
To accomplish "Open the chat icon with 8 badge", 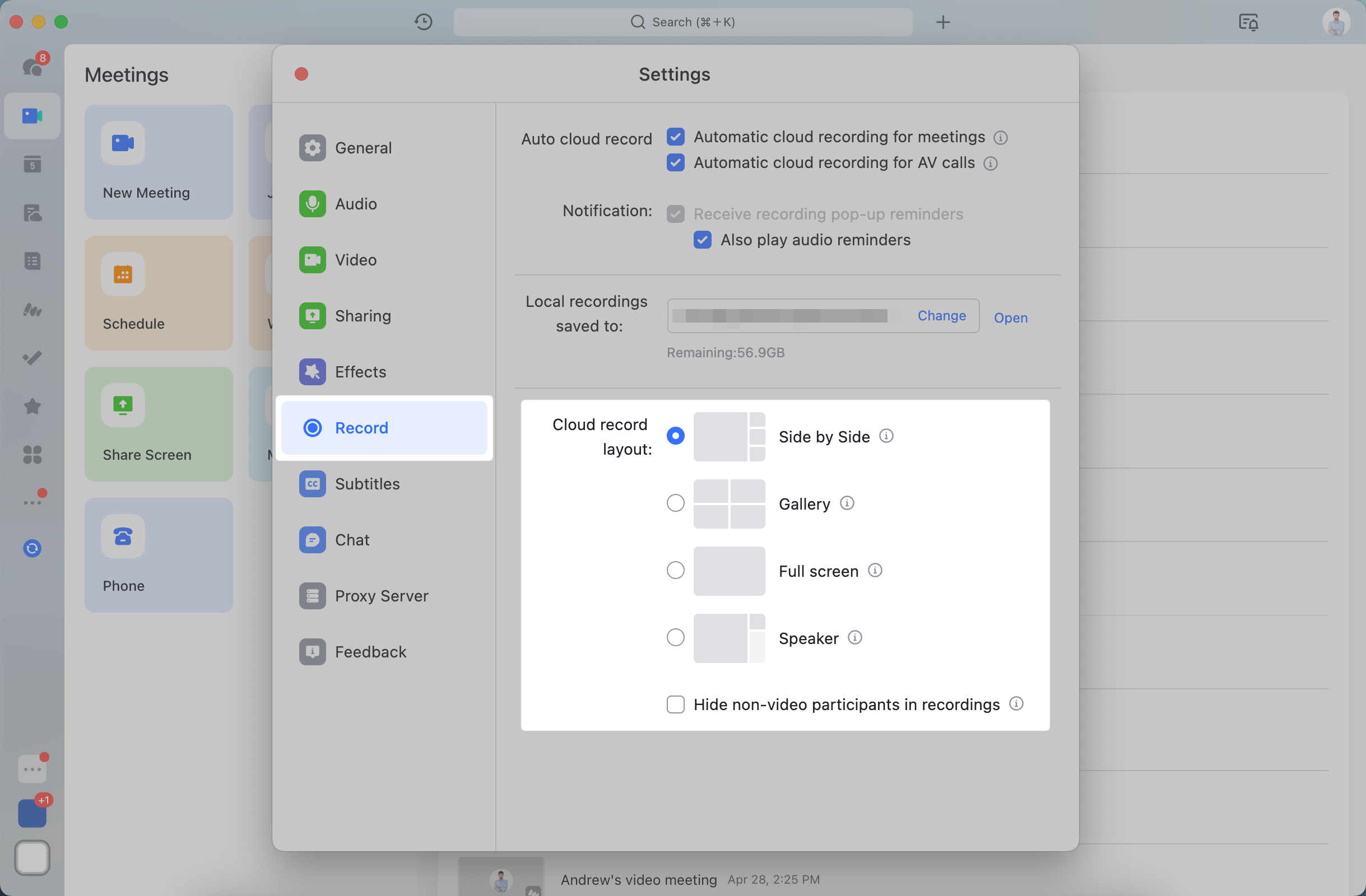I will click(32, 67).
